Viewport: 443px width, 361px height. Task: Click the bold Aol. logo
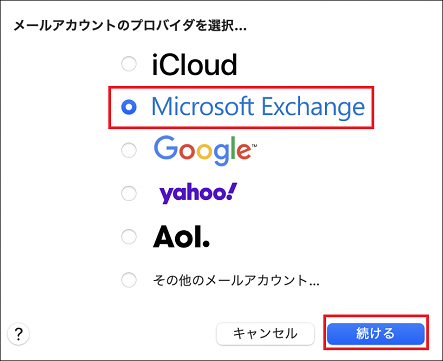pos(181,237)
